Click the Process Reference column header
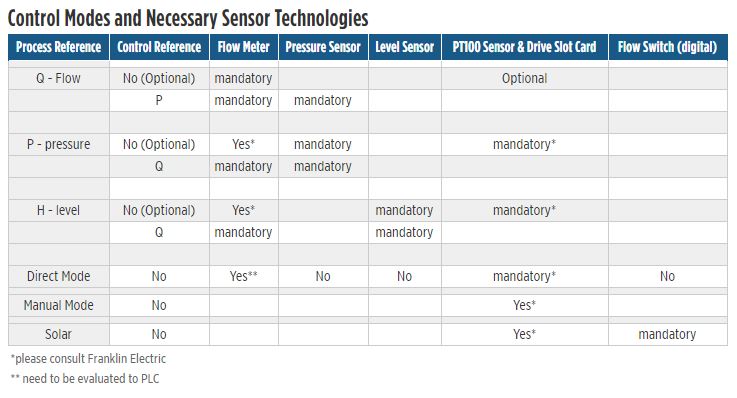The width and height of the screenshot is (737, 398). click(x=59, y=47)
